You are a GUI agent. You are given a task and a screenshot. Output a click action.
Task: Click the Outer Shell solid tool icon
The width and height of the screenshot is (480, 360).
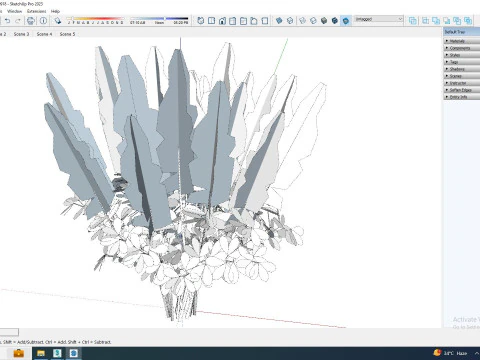pos(413,21)
